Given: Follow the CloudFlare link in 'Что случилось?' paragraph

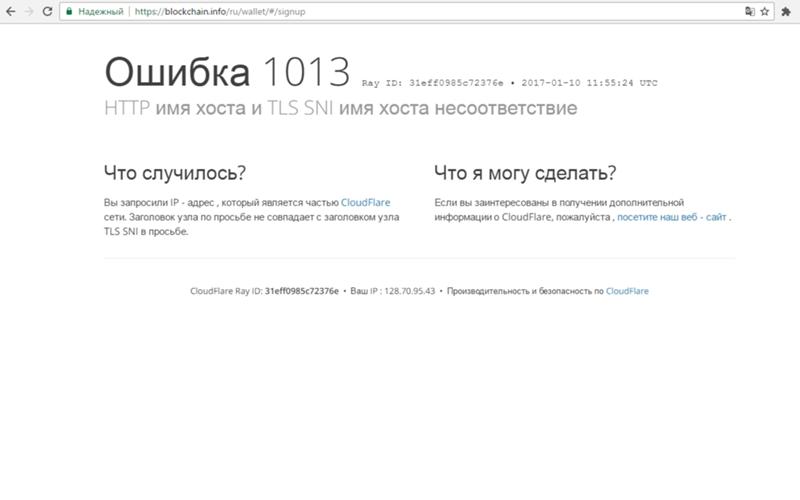Looking at the screenshot, I should (365, 203).
